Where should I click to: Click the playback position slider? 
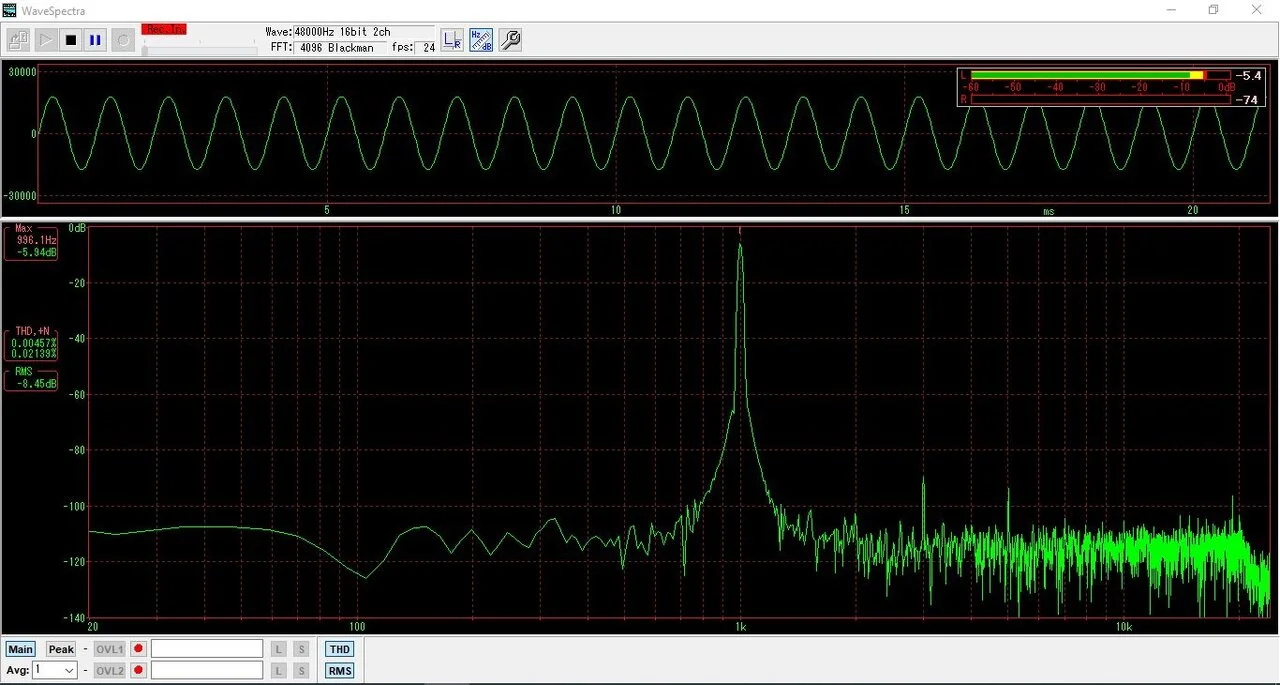[x=200, y=48]
